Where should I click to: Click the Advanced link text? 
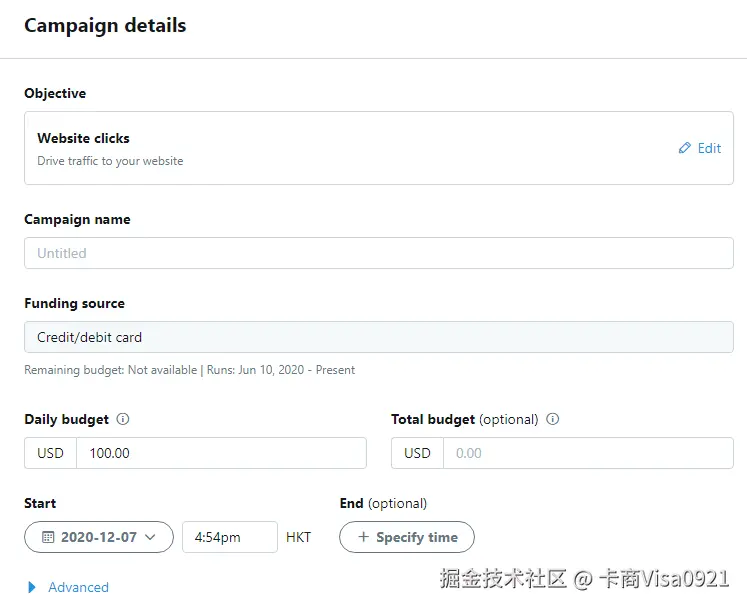click(x=78, y=587)
